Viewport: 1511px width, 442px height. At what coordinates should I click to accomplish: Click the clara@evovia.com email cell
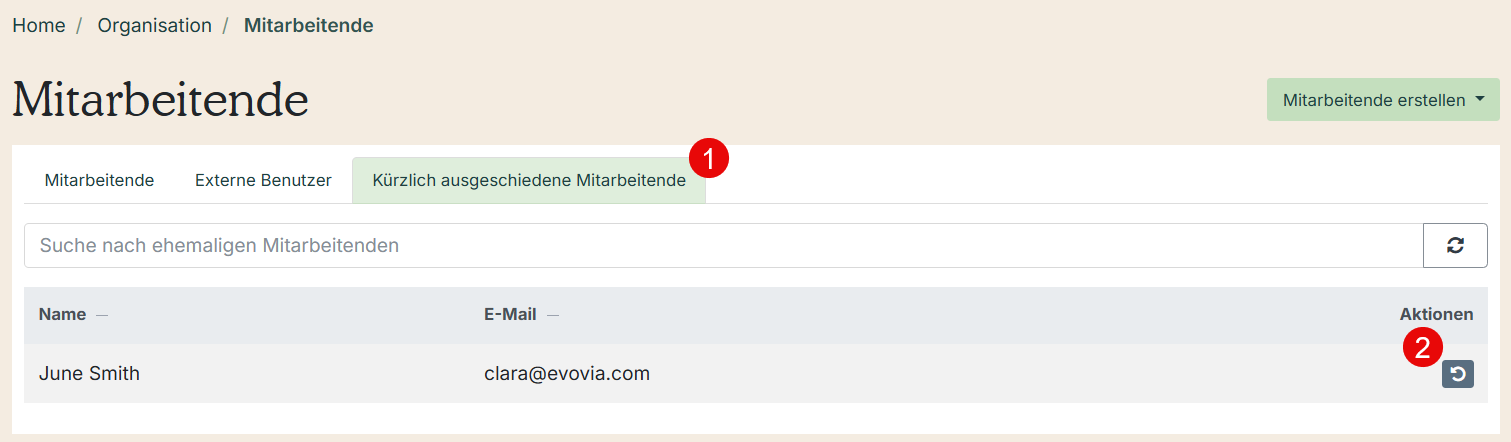[x=567, y=374]
